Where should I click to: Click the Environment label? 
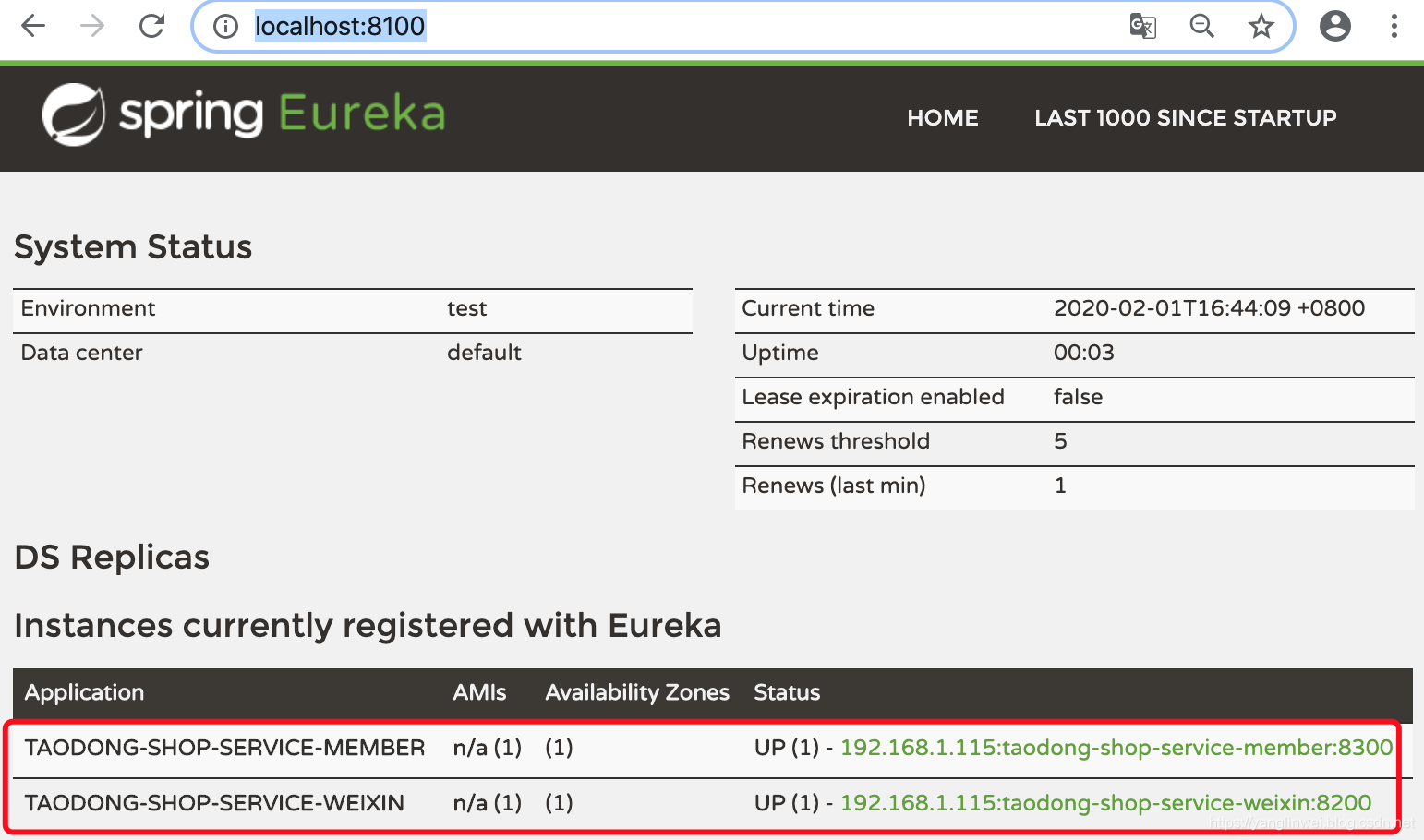[x=88, y=308]
